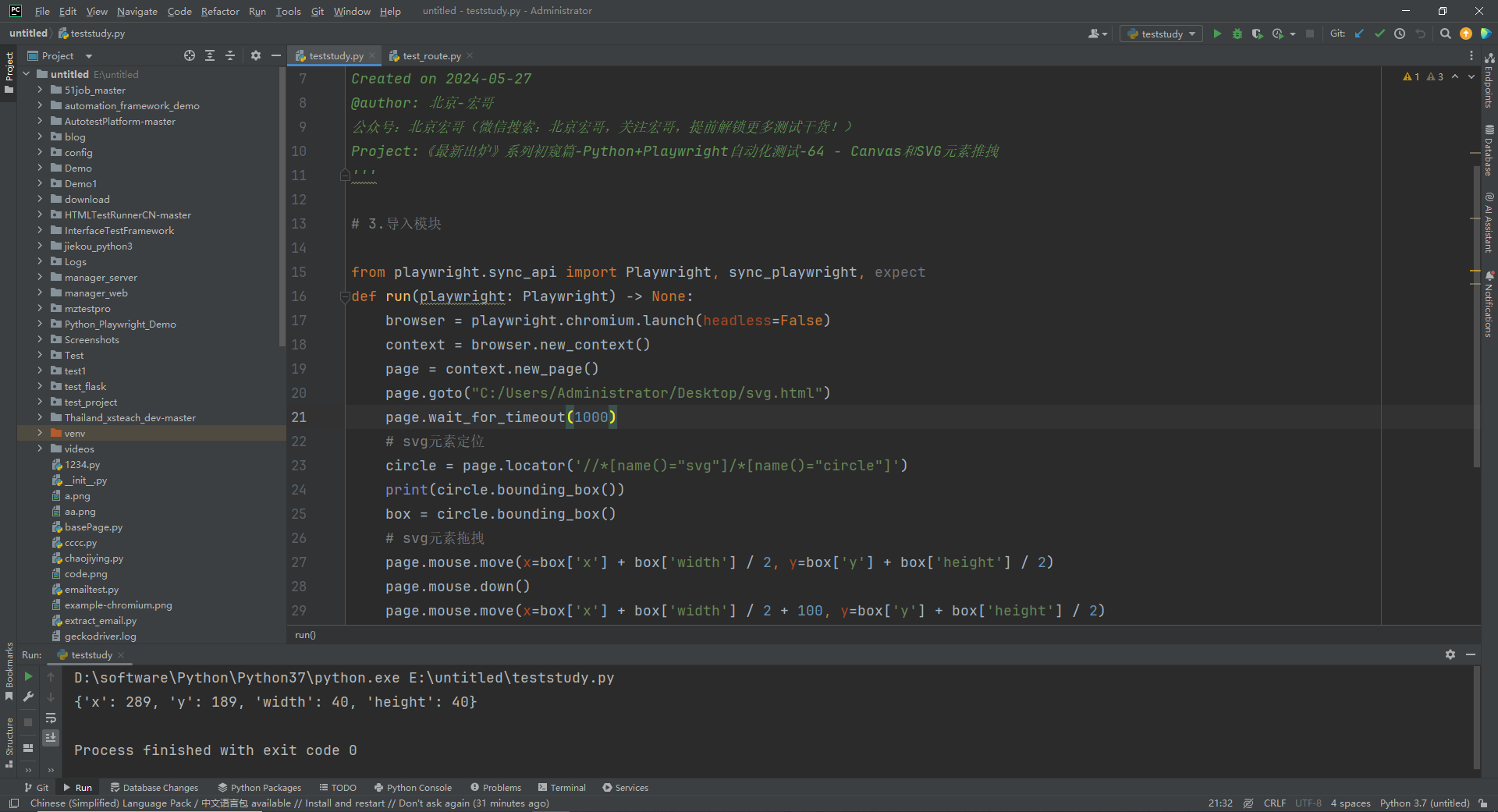Open the TODO tool window
This screenshot has height=812, width=1498.
coord(338,787)
